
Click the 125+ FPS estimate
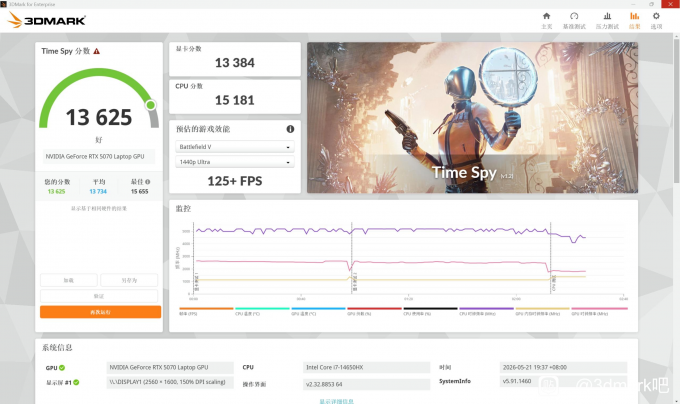coord(235,181)
